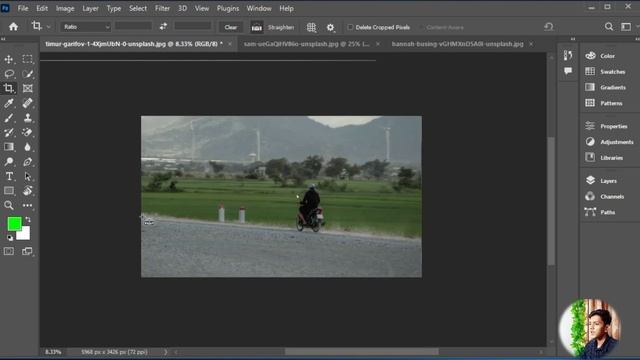Select the Move tool
This screenshot has height=360, width=640.
pyautogui.click(x=9, y=59)
